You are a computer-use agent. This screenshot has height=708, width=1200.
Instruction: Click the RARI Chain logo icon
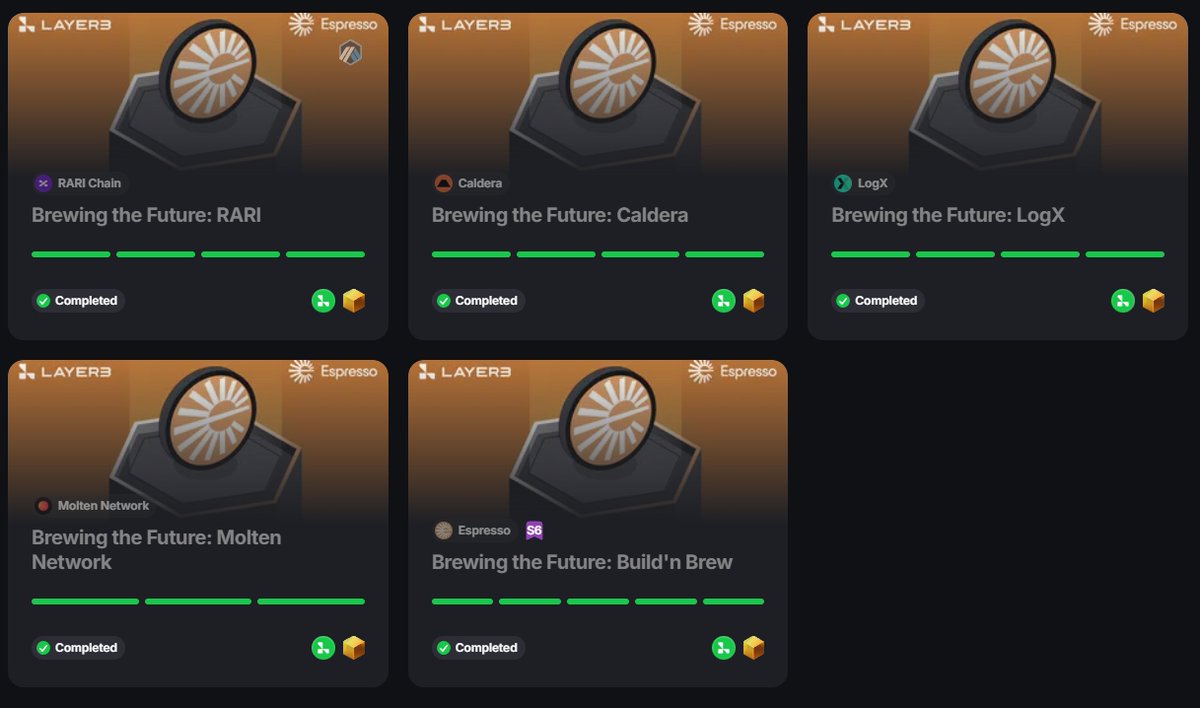[x=43, y=183]
